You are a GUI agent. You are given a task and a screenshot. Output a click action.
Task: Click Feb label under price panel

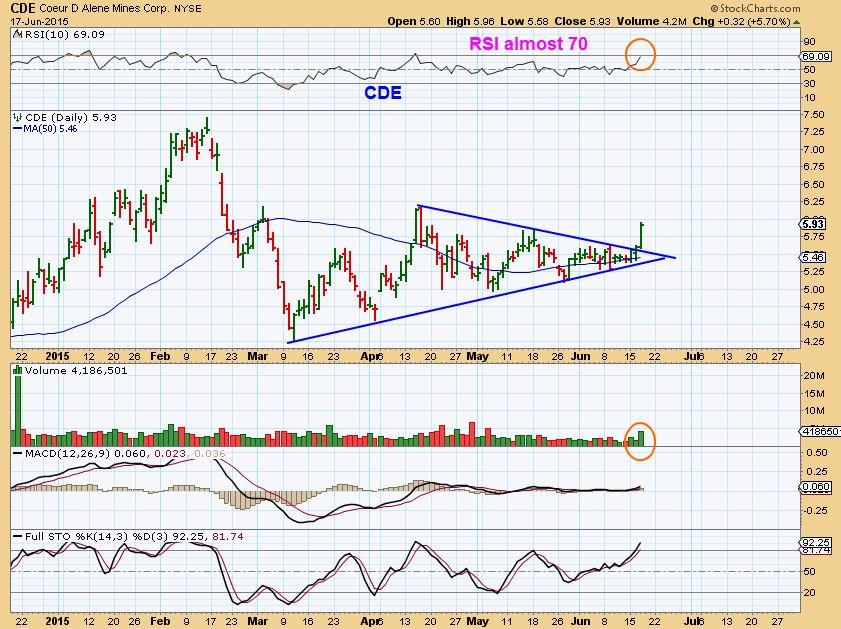(x=160, y=356)
